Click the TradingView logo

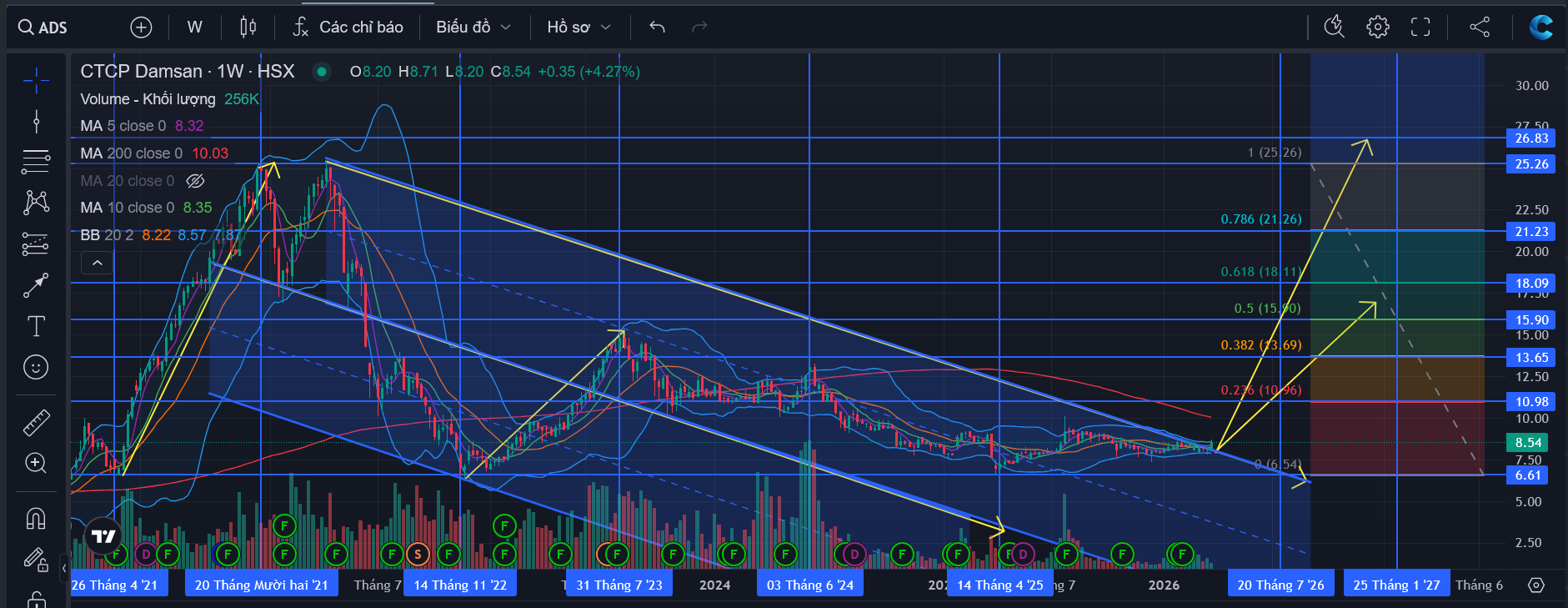point(103,536)
